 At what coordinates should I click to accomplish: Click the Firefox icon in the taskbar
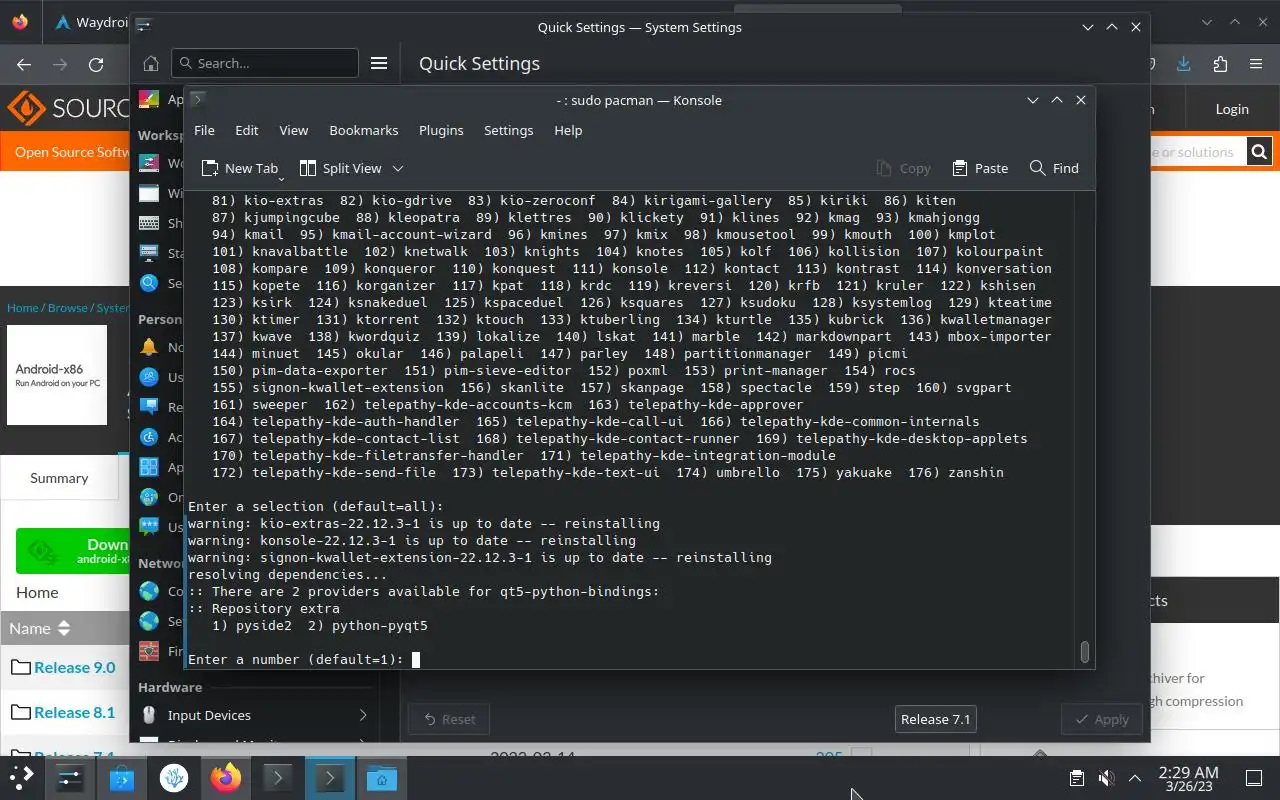pyautogui.click(x=226, y=777)
